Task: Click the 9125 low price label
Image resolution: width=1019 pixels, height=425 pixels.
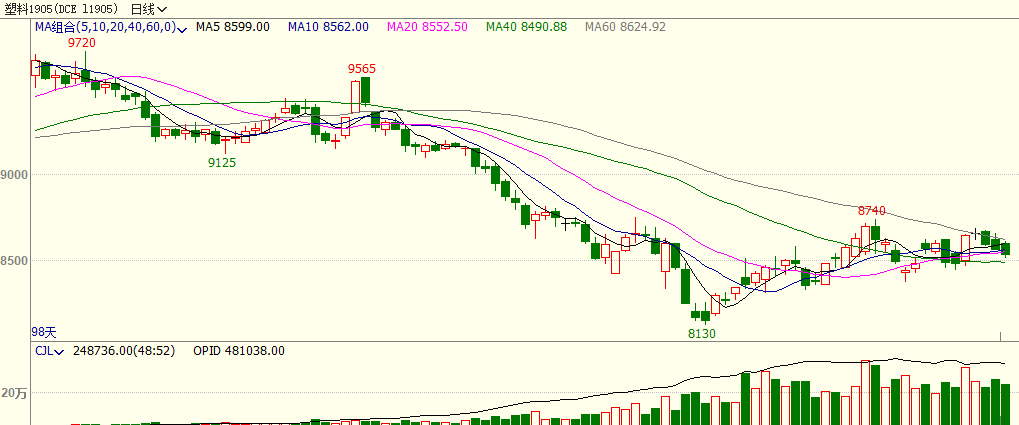Action: click(222, 162)
